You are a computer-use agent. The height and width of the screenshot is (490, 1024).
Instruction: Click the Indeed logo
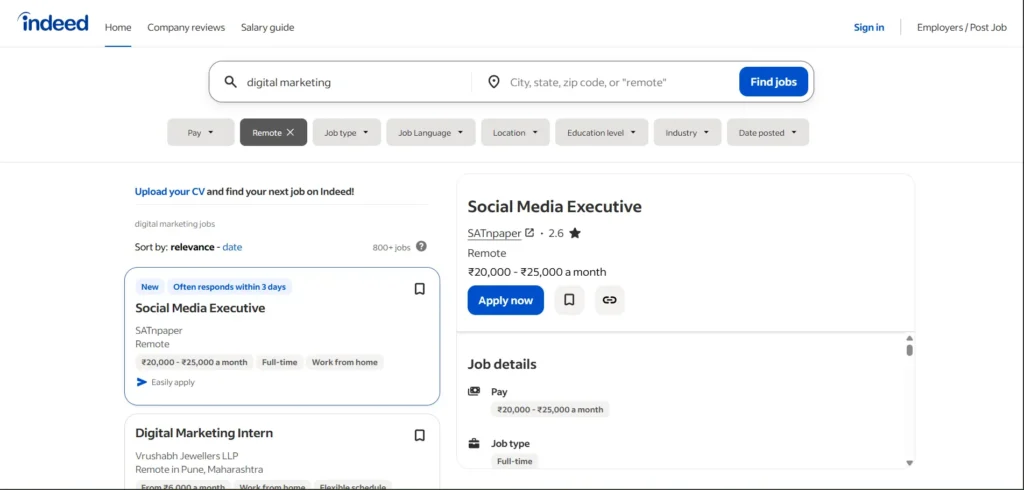53,23
